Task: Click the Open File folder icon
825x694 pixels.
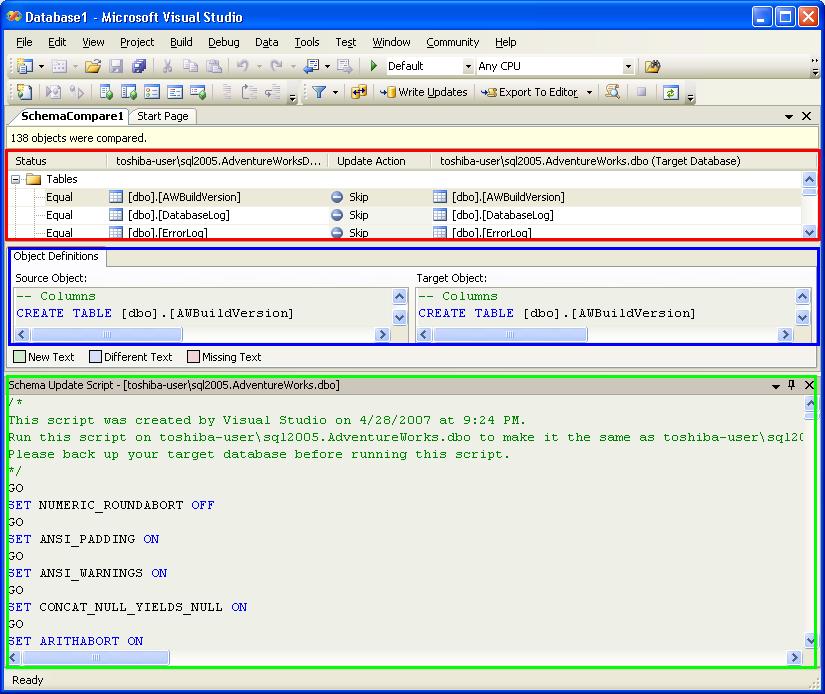Action: [x=92, y=66]
